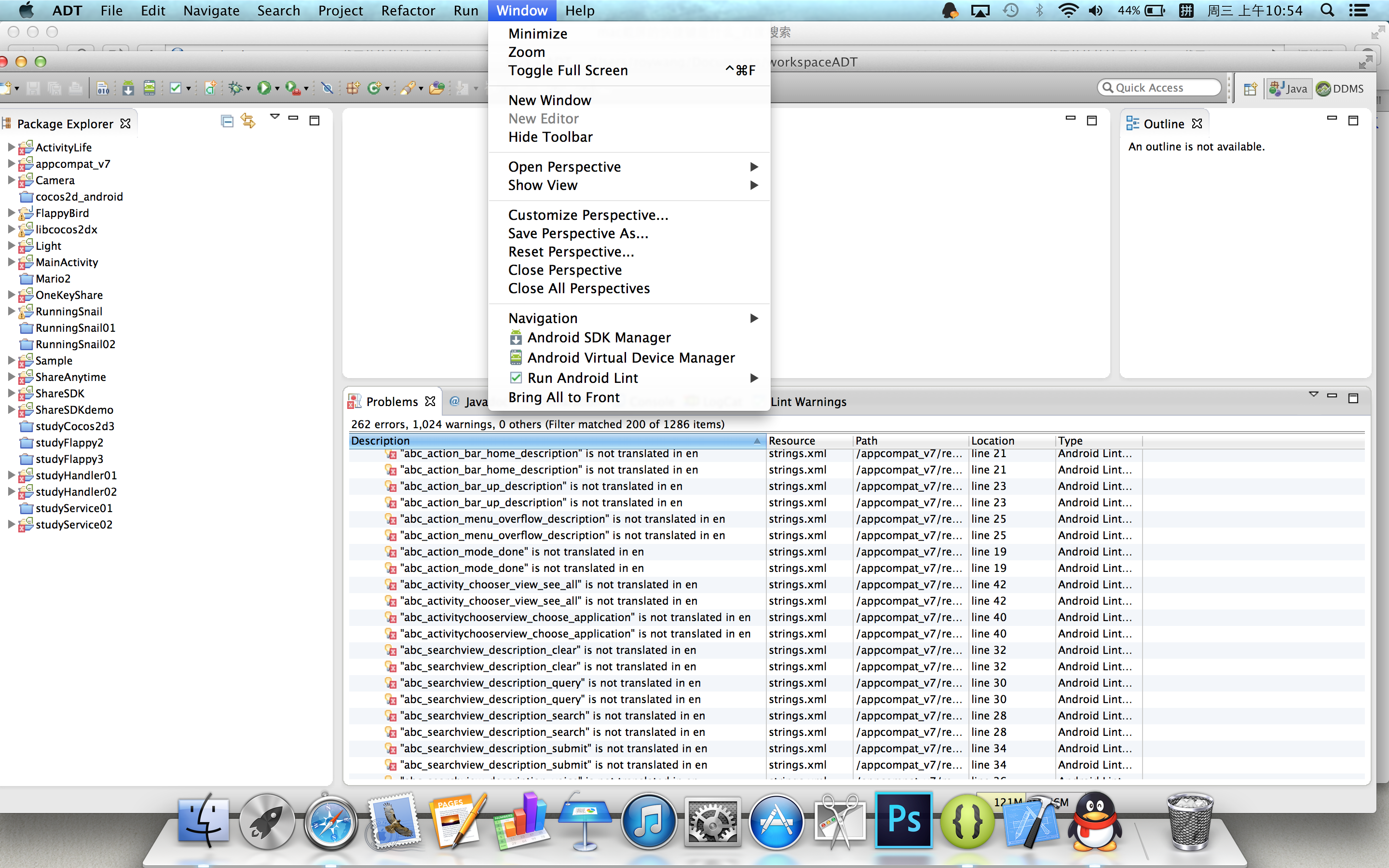Click Close All Perspectives menu item
The height and width of the screenshot is (868, 1389).
(629, 289)
